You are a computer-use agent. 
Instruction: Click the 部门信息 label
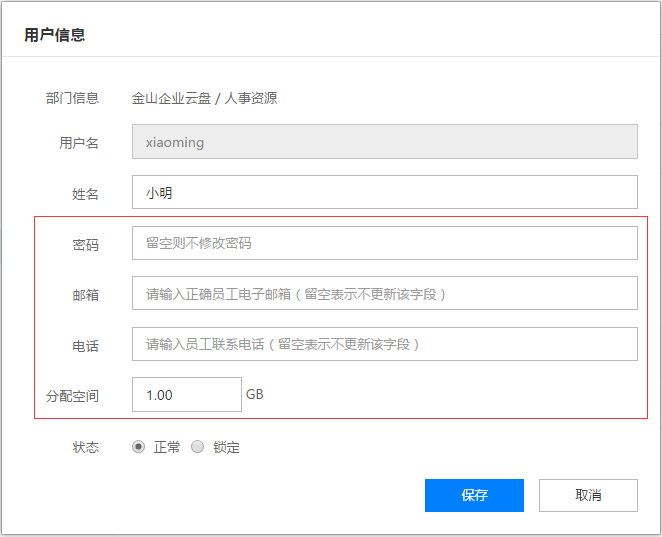pyautogui.click(x=72, y=98)
